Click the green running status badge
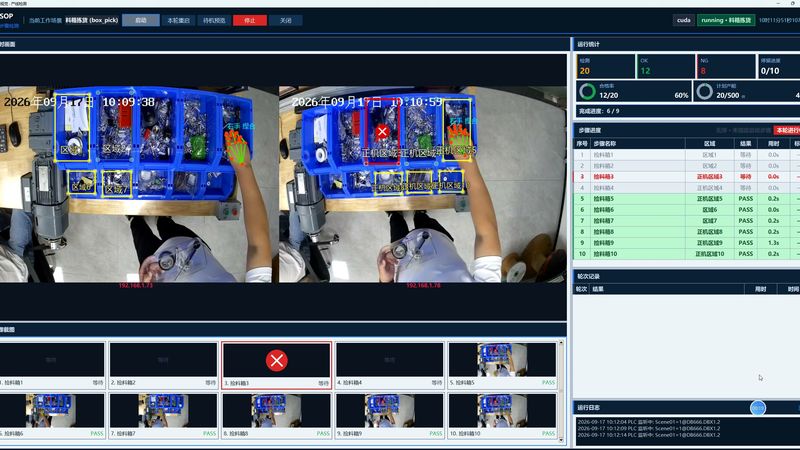This screenshot has height=450, width=800. click(726, 20)
